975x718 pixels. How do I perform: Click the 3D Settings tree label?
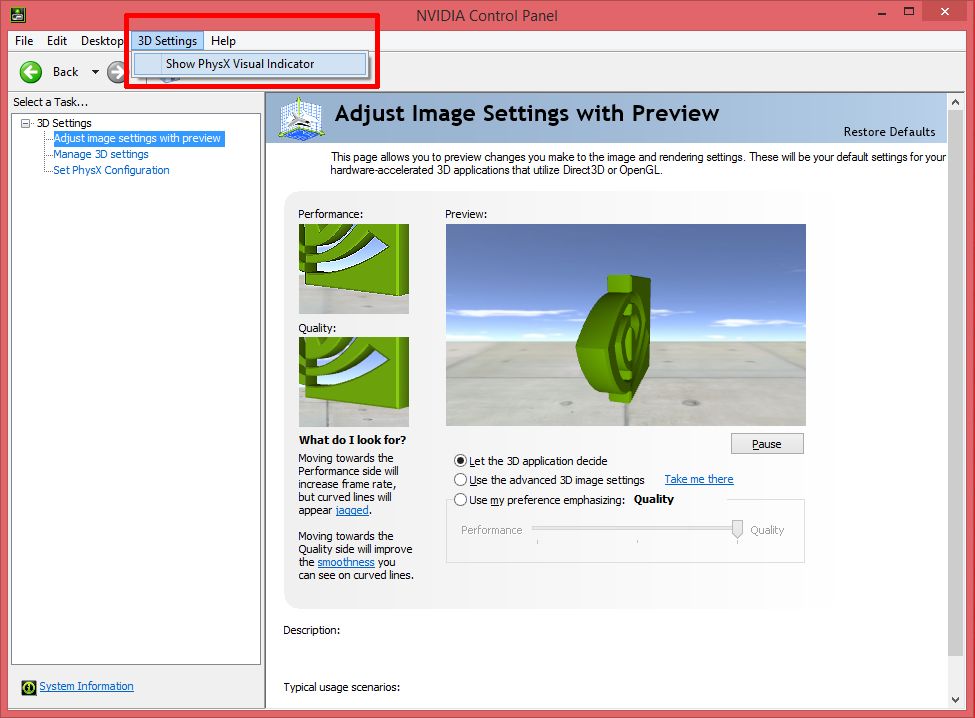(64, 123)
